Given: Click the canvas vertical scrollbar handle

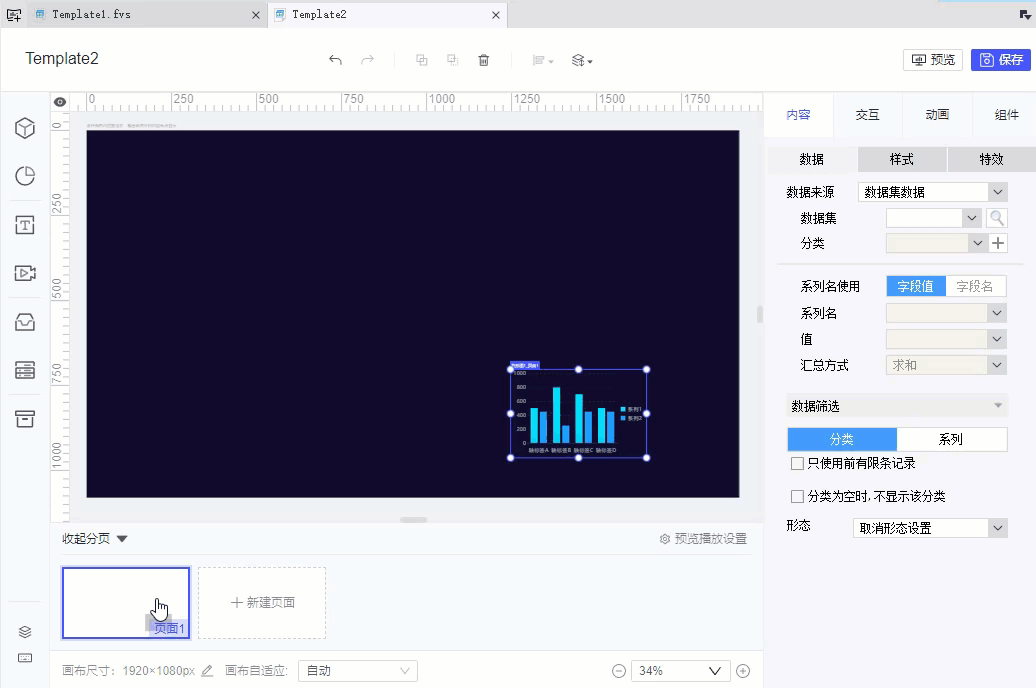Looking at the screenshot, I should (760, 315).
